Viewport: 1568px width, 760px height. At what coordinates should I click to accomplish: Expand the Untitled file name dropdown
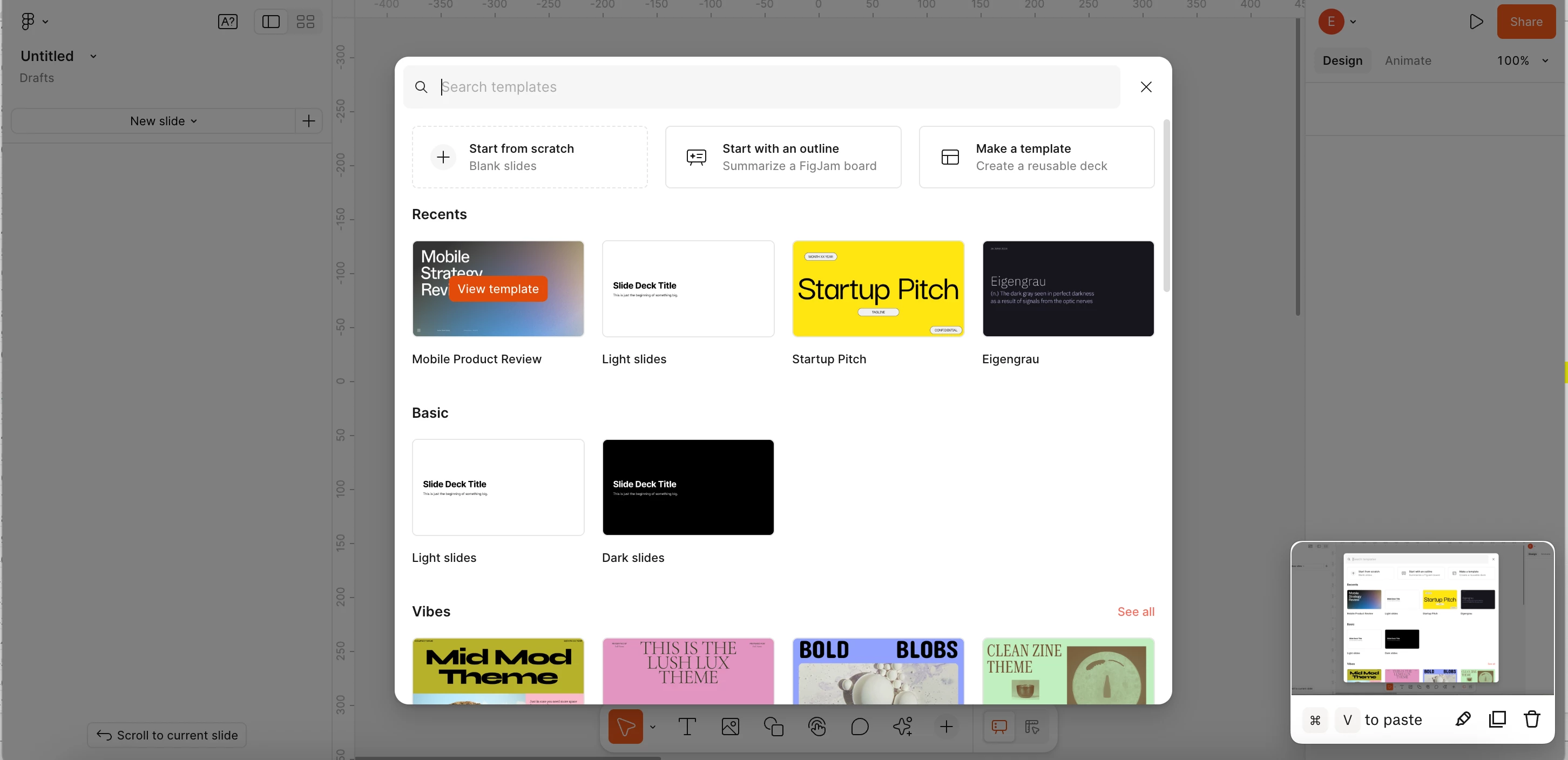(93, 56)
